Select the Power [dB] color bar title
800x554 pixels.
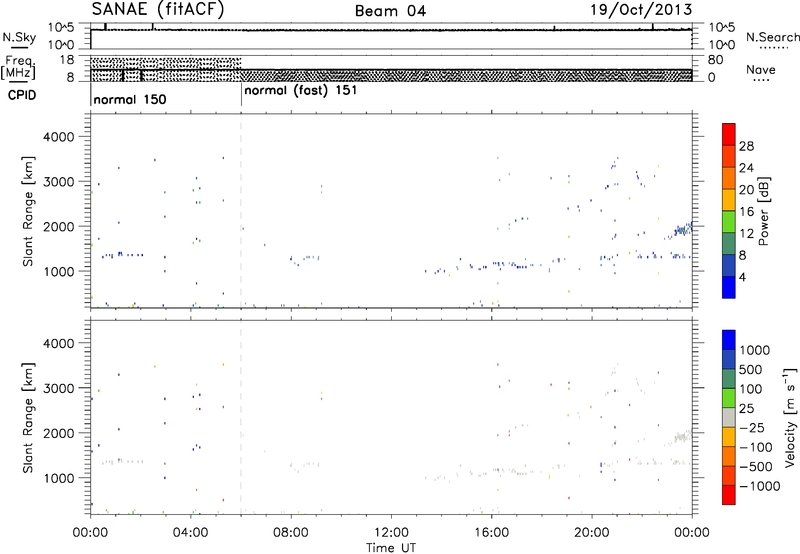764,211
